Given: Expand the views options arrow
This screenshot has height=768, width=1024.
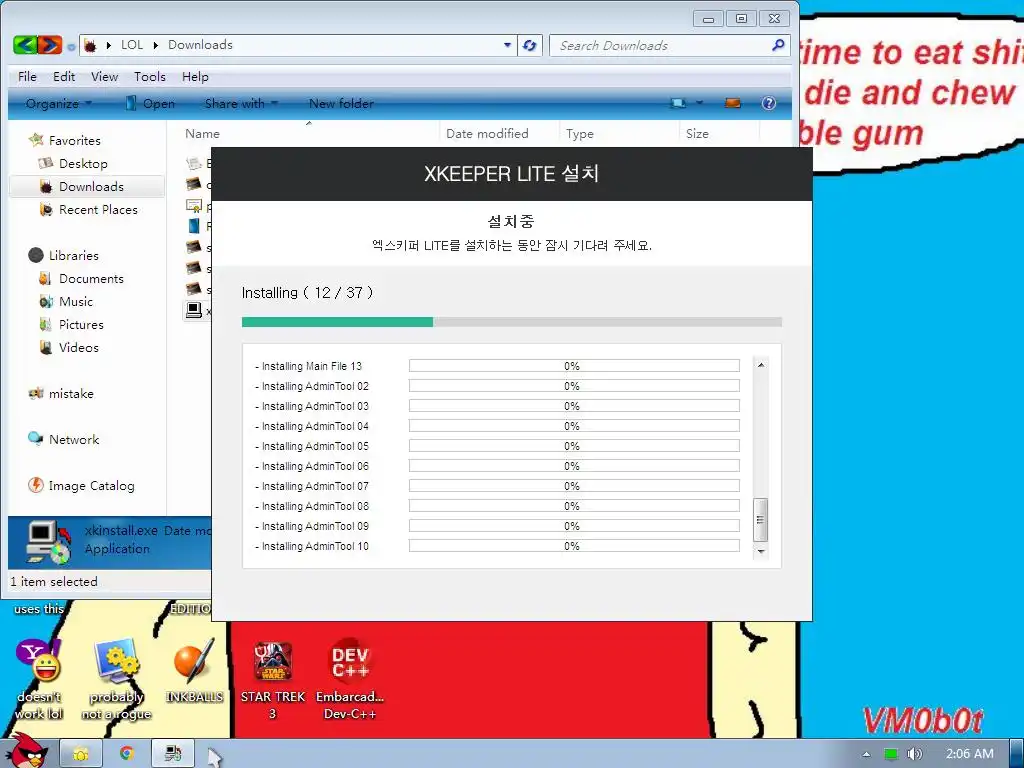Looking at the screenshot, I should [x=699, y=103].
